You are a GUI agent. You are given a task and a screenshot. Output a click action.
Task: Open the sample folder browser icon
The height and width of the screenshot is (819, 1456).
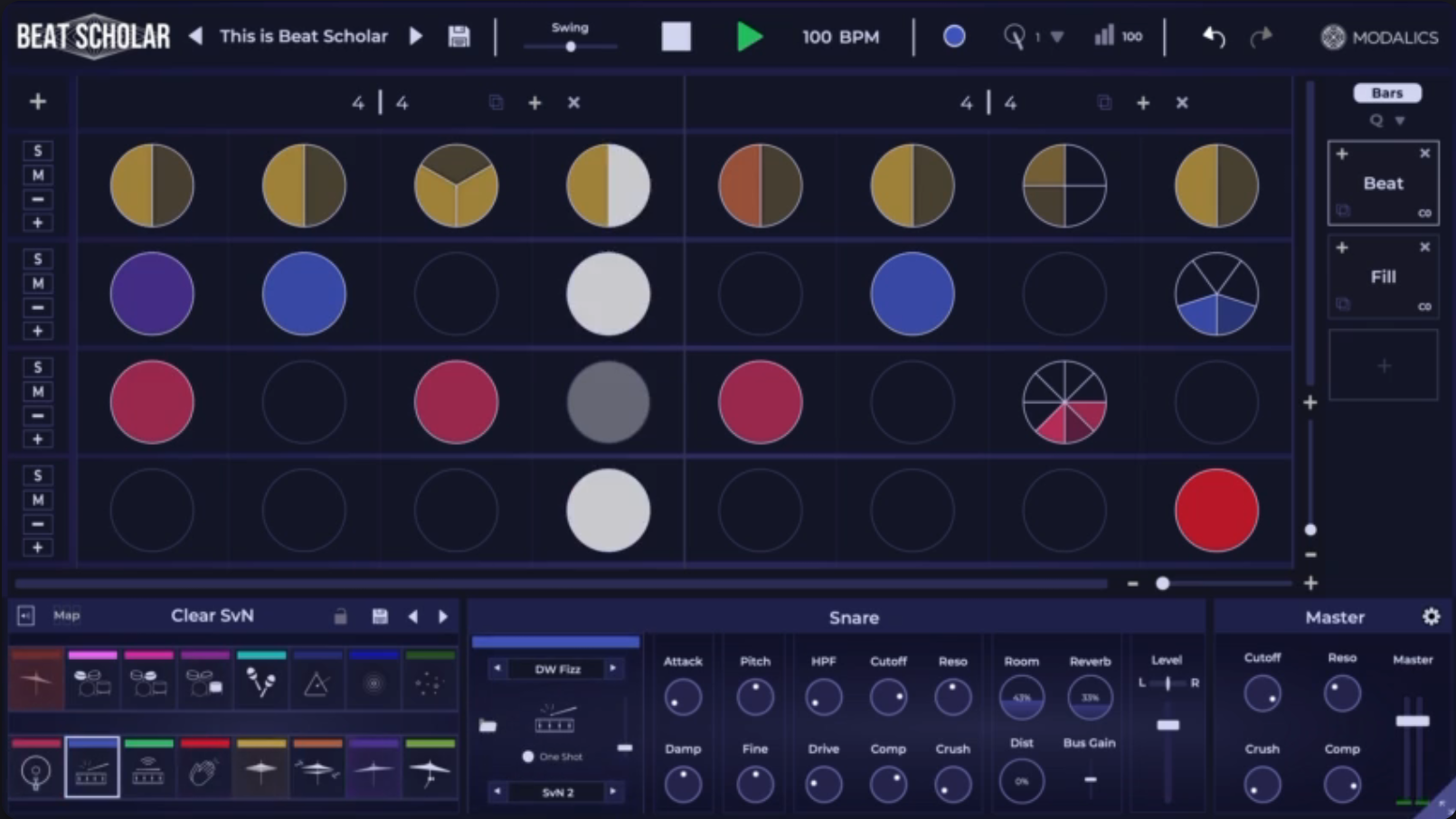(487, 725)
